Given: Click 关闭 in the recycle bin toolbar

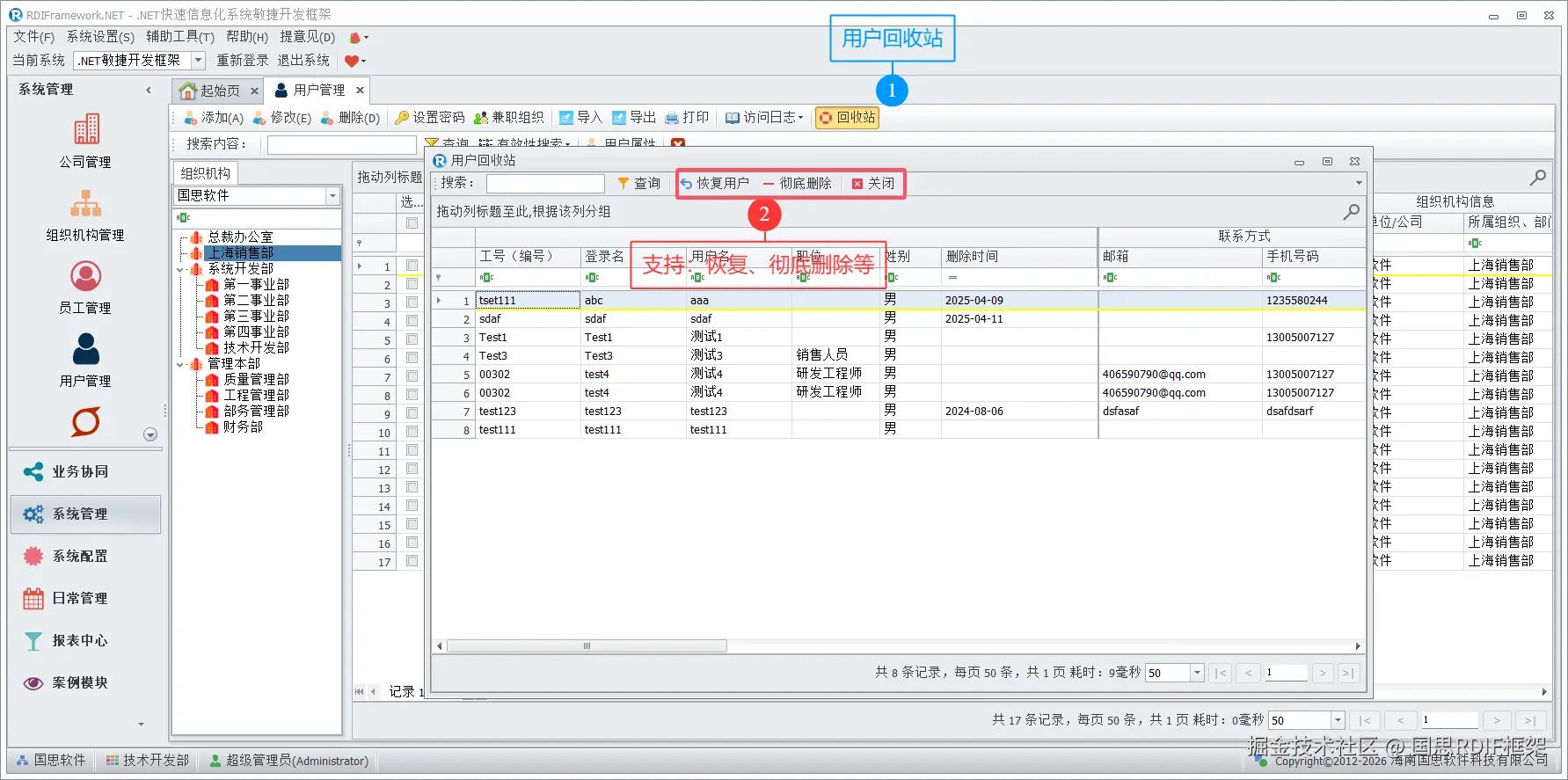Looking at the screenshot, I should point(873,183).
